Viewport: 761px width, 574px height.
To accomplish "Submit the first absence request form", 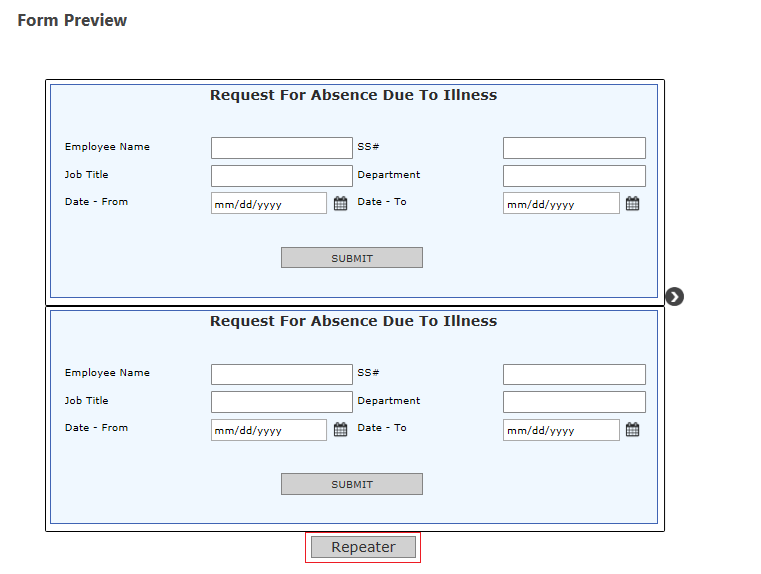I will click(351, 258).
